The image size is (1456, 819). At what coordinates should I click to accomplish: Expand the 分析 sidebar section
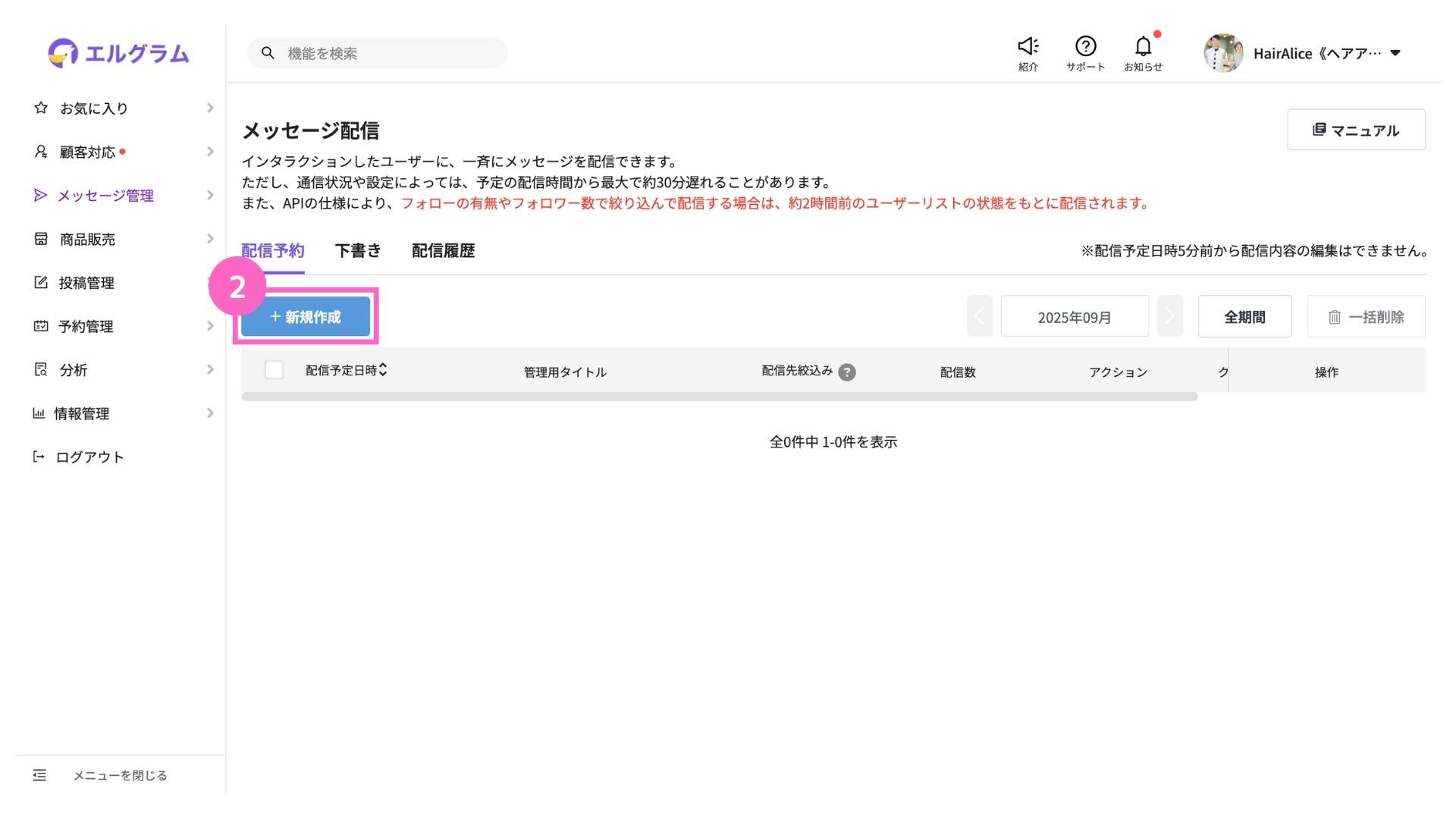click(74, 370)
